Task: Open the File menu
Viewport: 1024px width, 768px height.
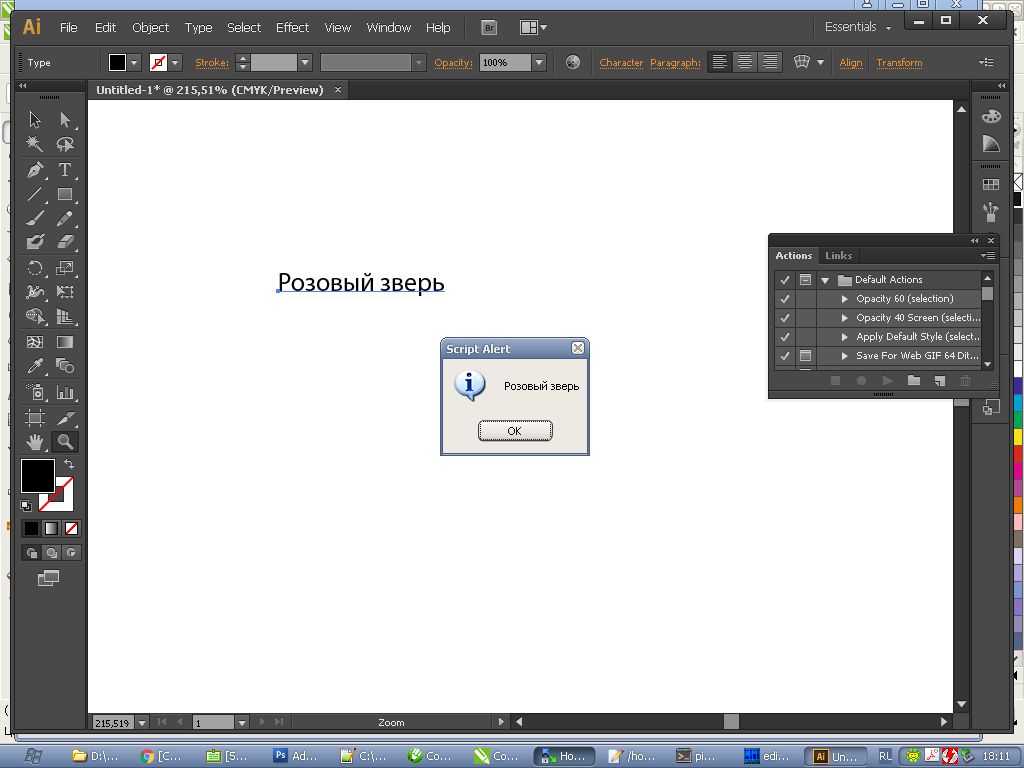Action: click(69, 27)
